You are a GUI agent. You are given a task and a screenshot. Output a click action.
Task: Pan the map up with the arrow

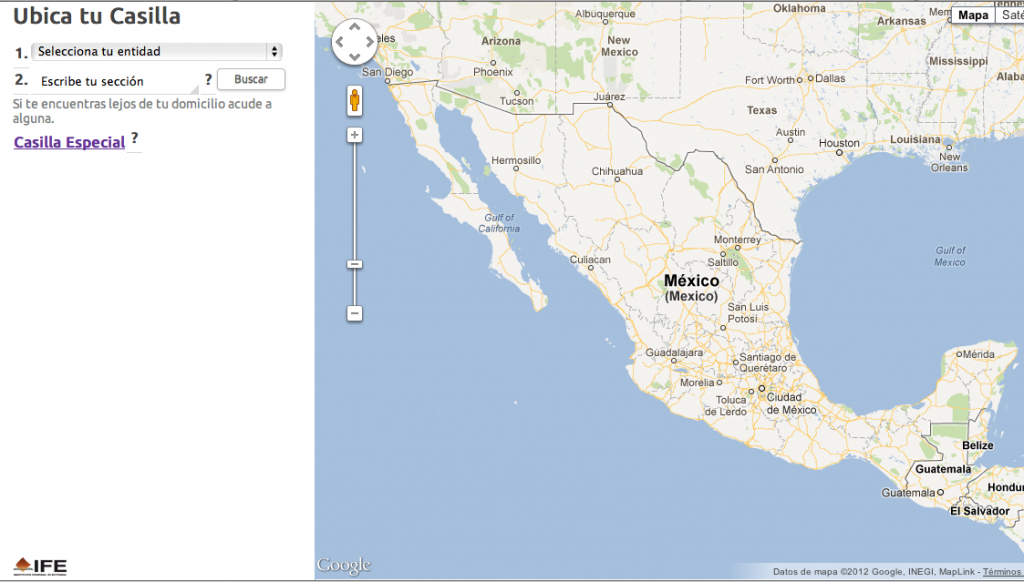pos(354,28)
